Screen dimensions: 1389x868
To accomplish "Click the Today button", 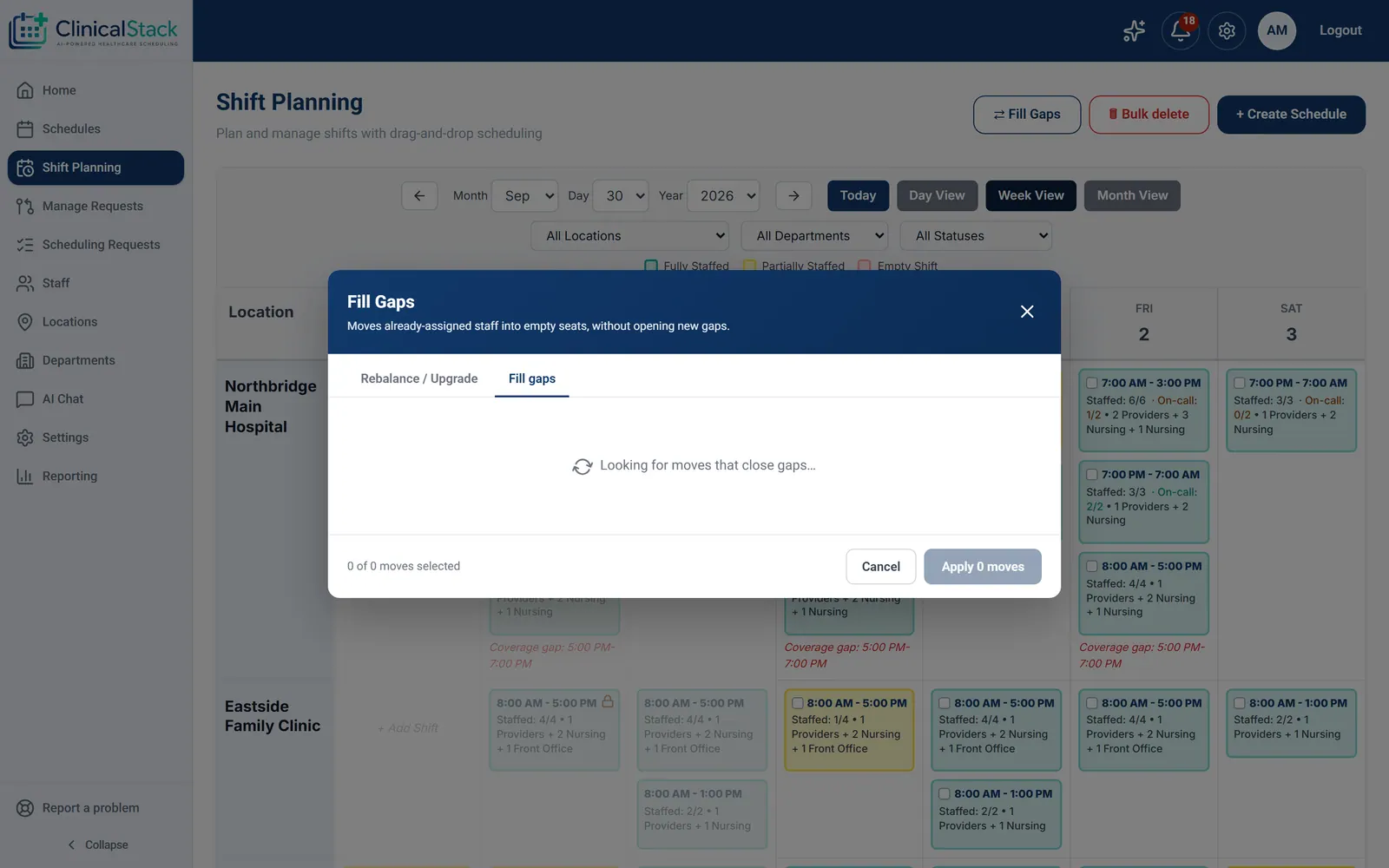I will [x=858, y=195].
